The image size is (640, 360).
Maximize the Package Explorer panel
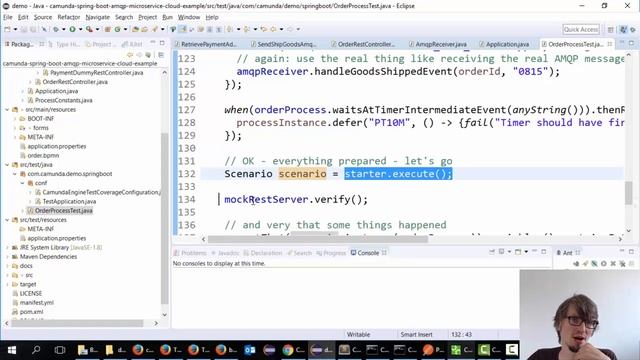tap(162, 43)
